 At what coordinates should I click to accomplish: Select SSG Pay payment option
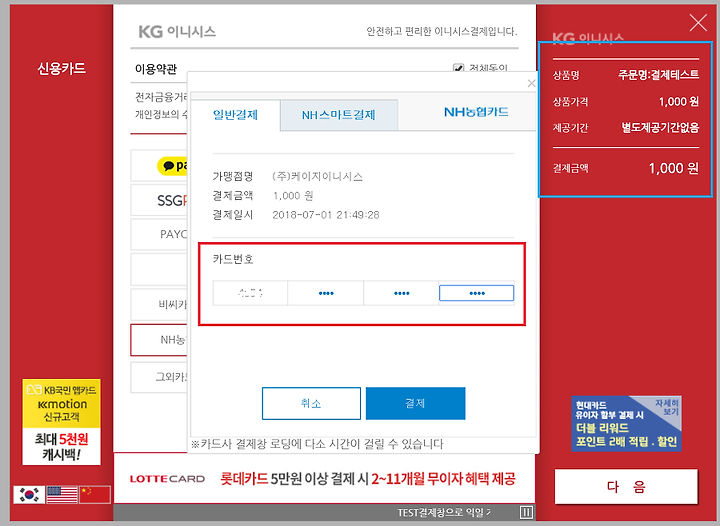pyautogui.click(x=159, y=200)
